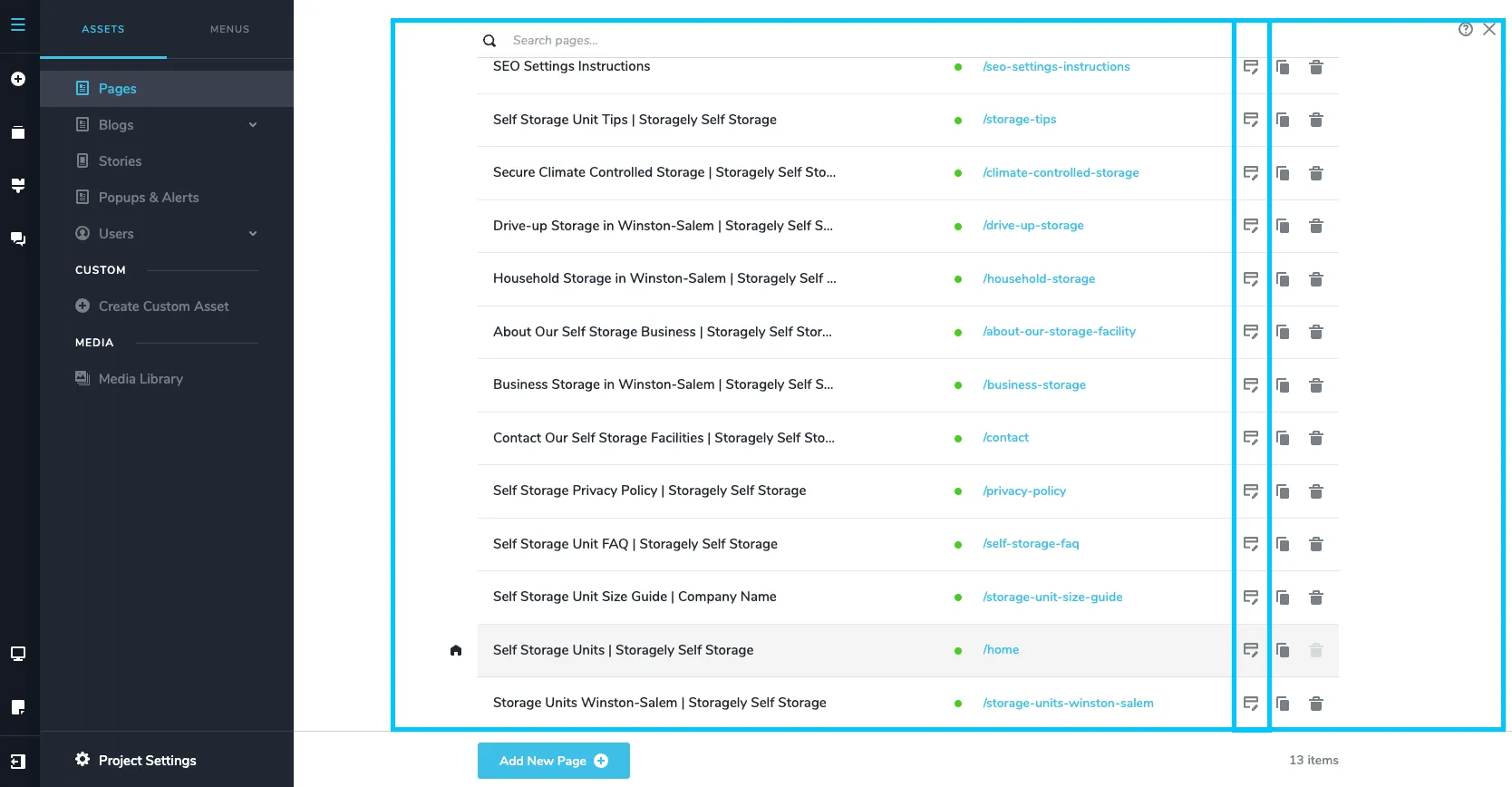The image size is (1512, 787).
Task: Open the hamburger menu icon
Action: [18, 25]
